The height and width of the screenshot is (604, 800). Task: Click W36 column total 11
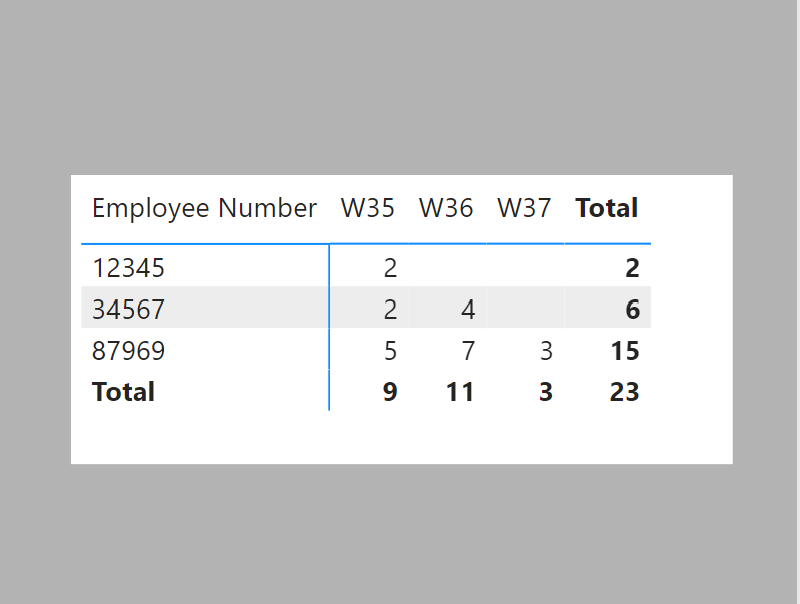point(460,392)
